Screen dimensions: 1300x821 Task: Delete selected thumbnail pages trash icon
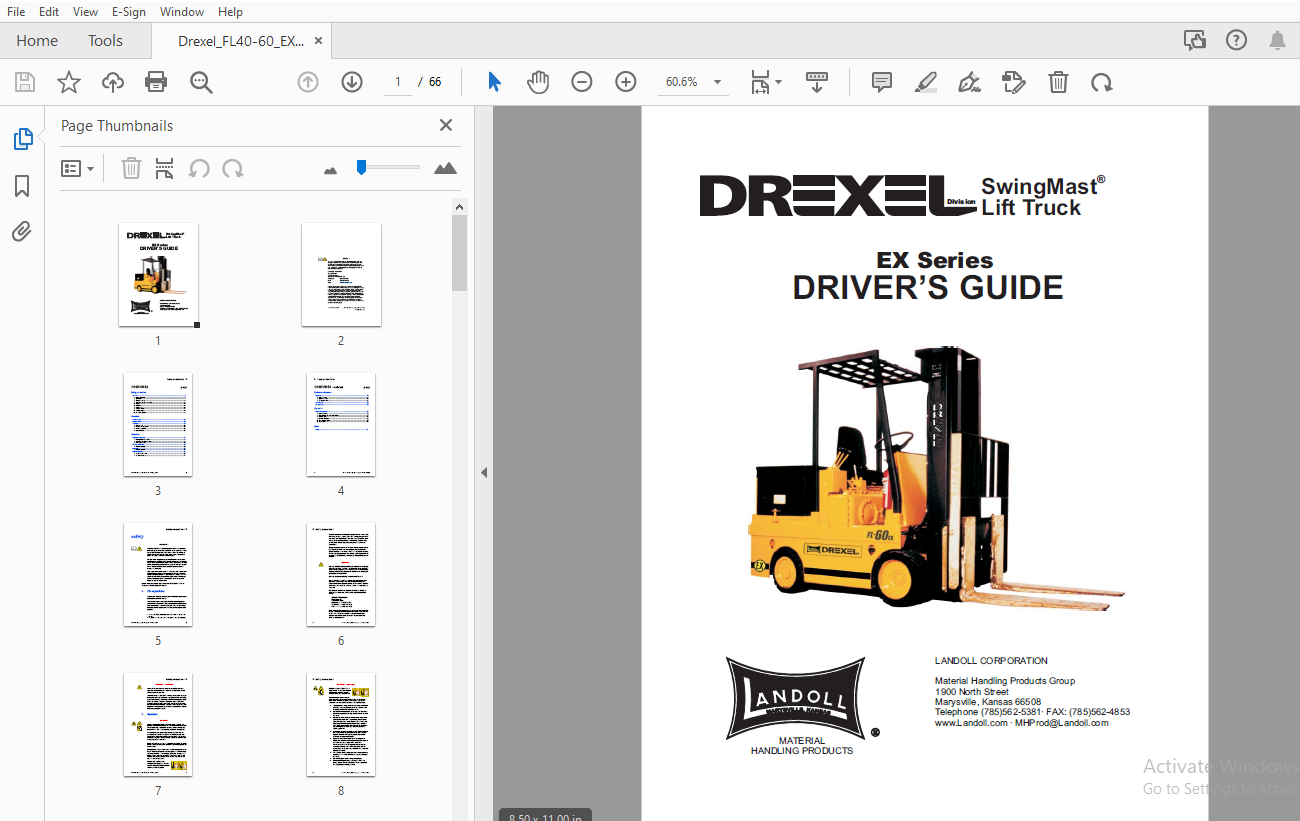click(131, 168)
